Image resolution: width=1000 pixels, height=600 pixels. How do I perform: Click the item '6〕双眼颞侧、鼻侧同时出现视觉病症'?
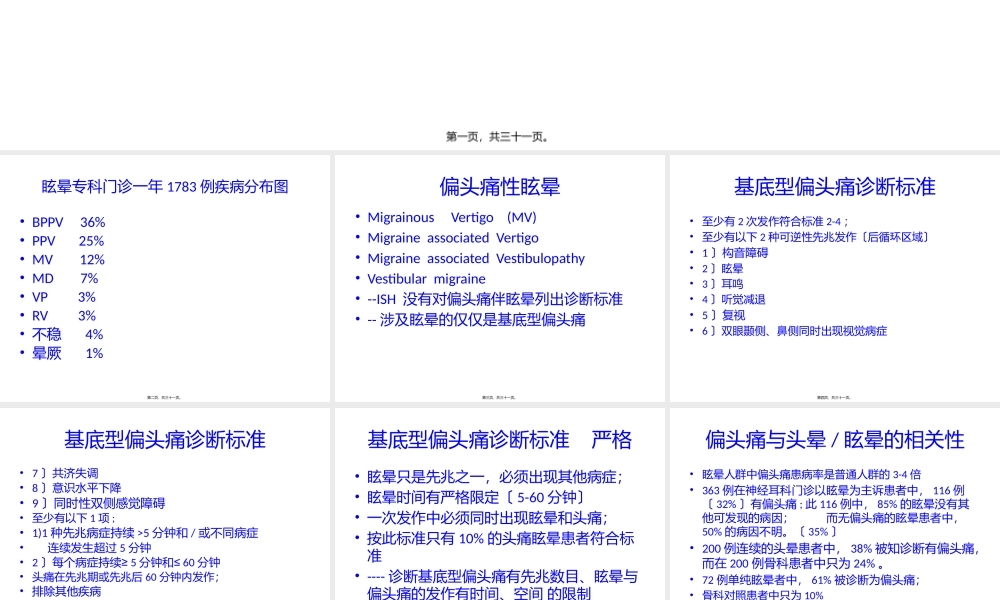tap(794, 331)
